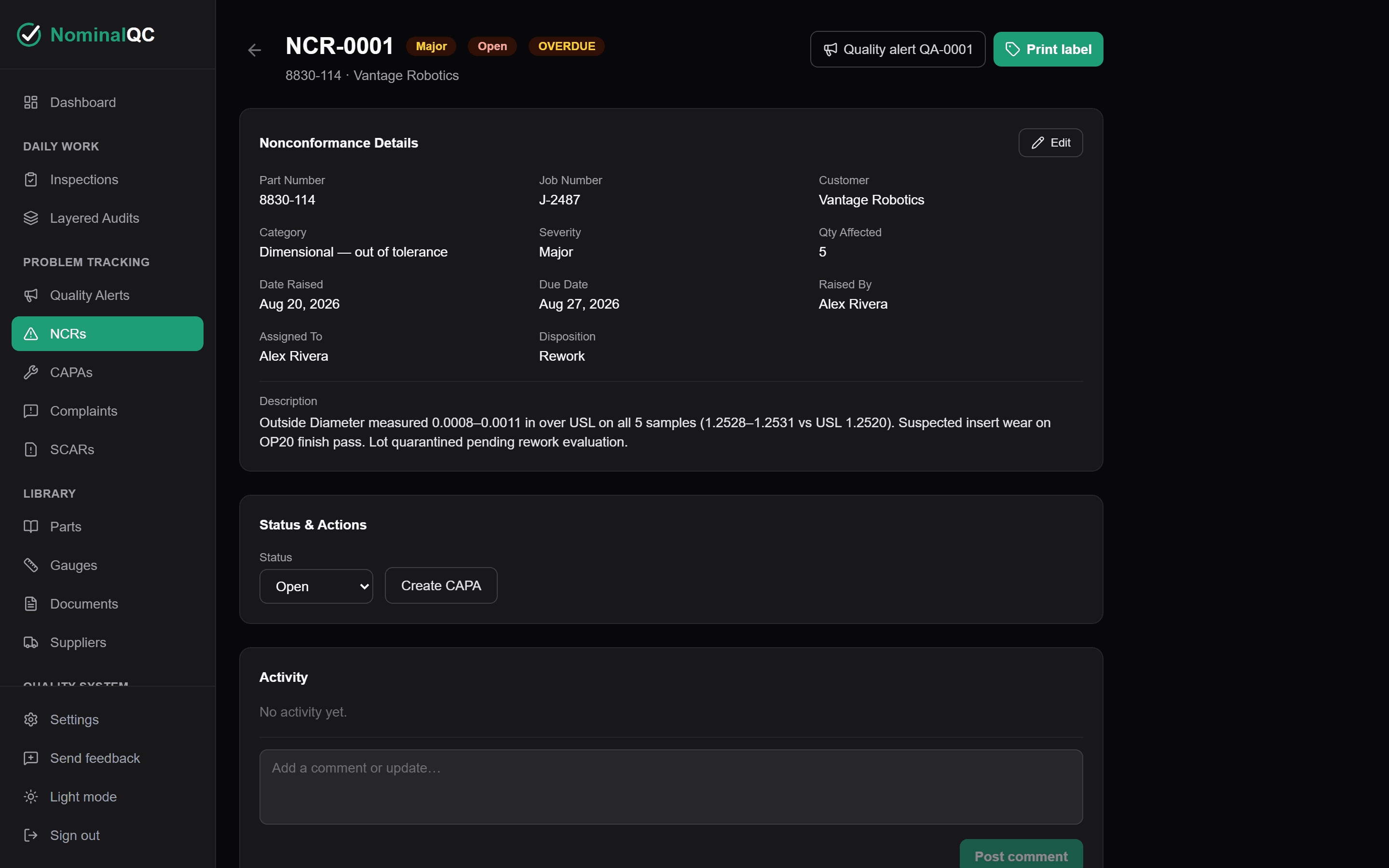The height and width of the screenshot is (868, 1389).
Task: Click the OVERDUE badge
Action: (567, 46)
